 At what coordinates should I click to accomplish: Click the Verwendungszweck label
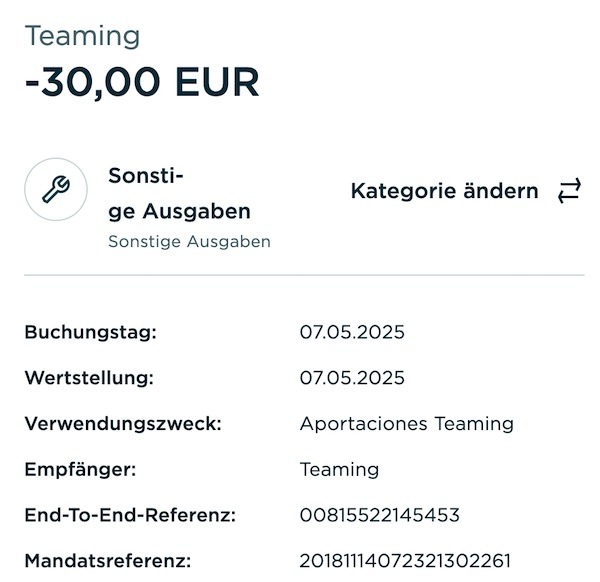(x=123, y=424)
